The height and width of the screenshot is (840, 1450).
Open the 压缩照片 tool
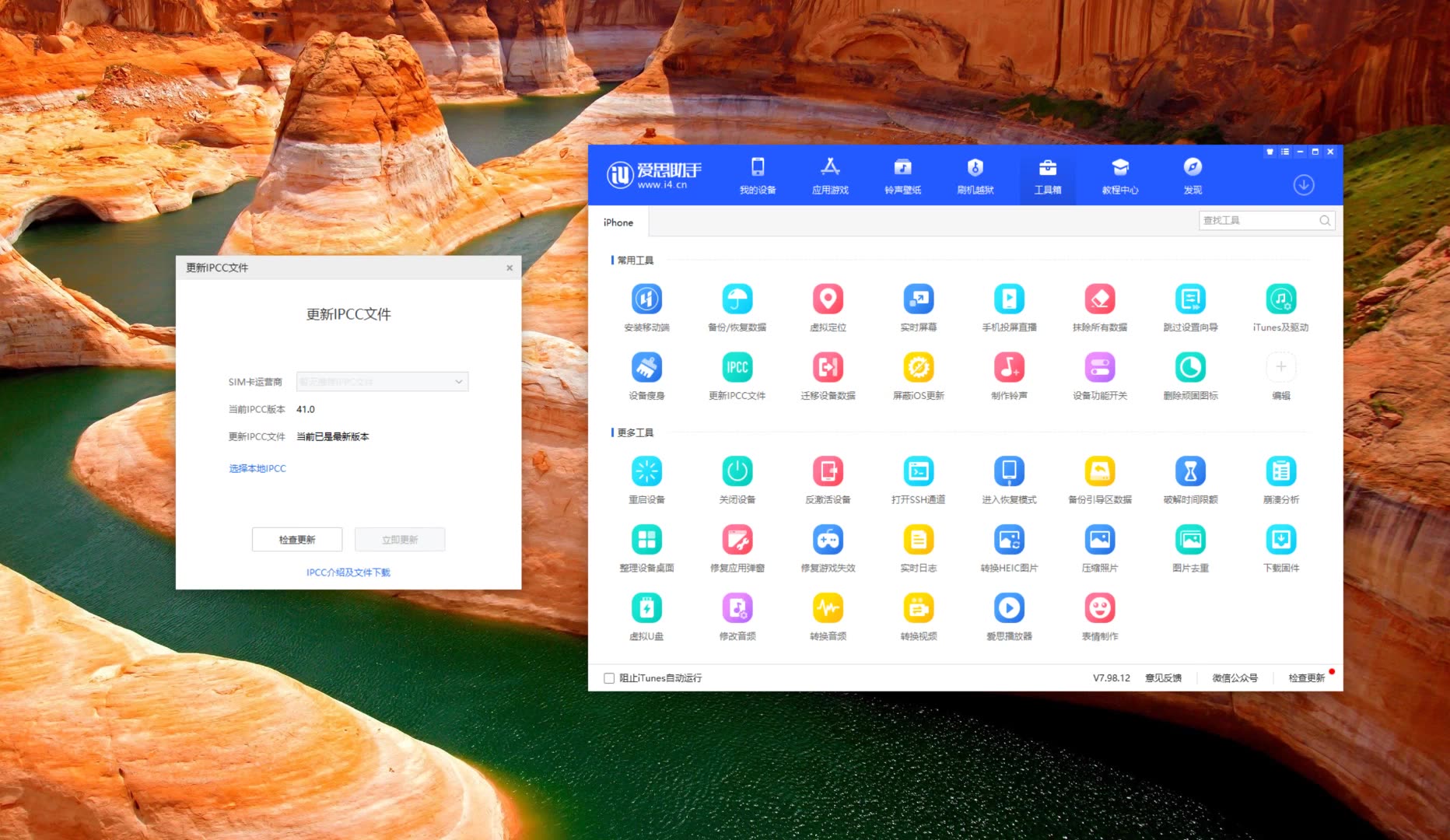coord(1100,540)
